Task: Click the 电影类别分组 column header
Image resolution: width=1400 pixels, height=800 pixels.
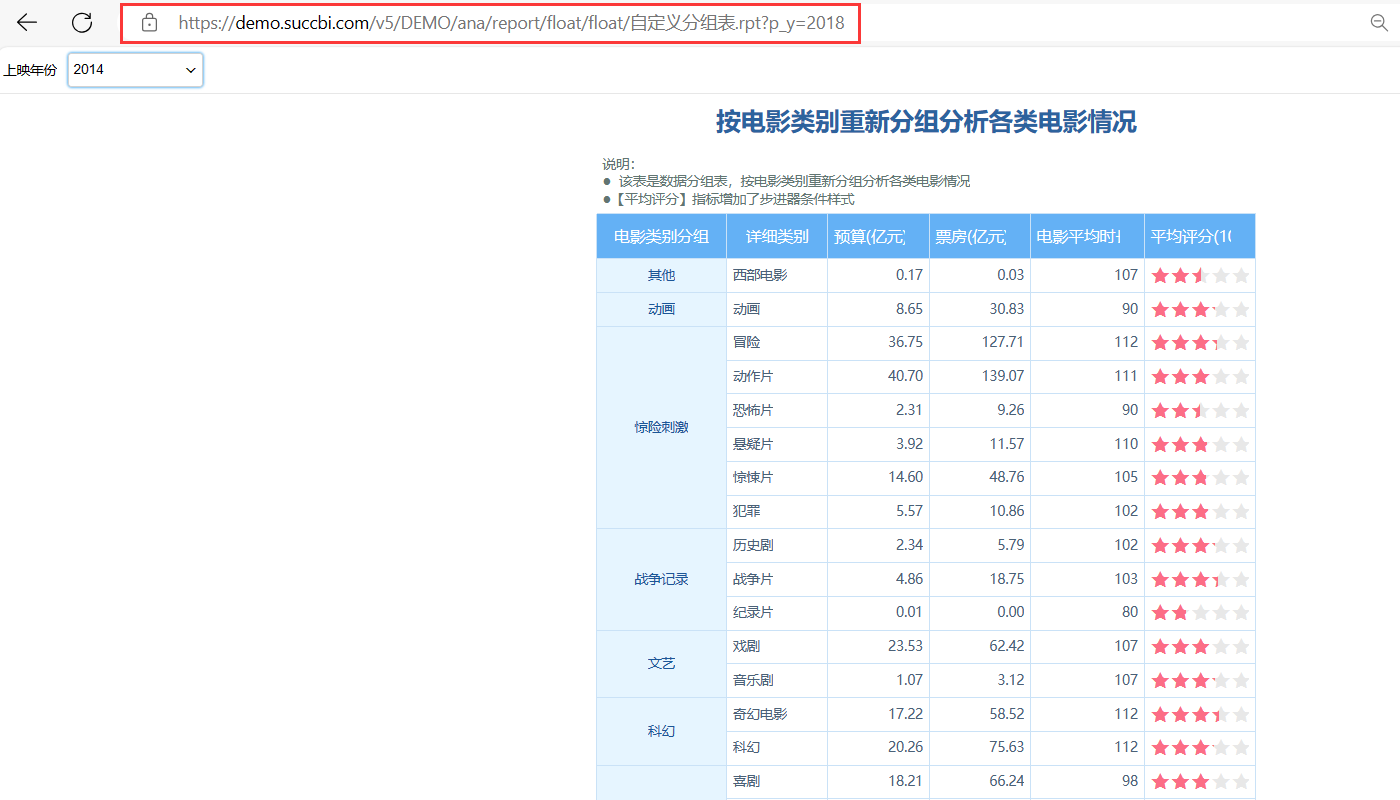Action: (661, 237)
